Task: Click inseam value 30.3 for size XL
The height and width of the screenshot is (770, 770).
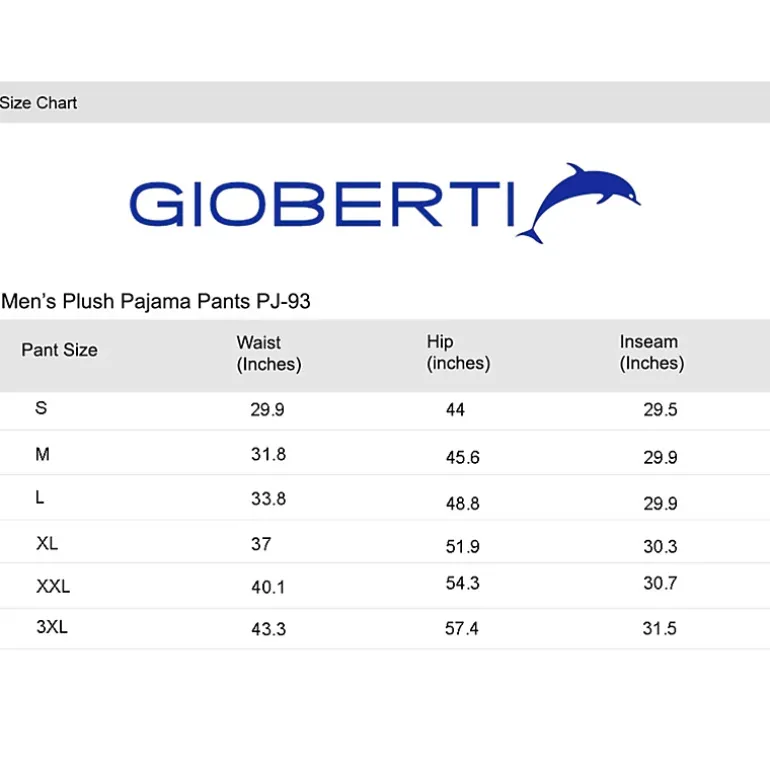Action: 660,547
